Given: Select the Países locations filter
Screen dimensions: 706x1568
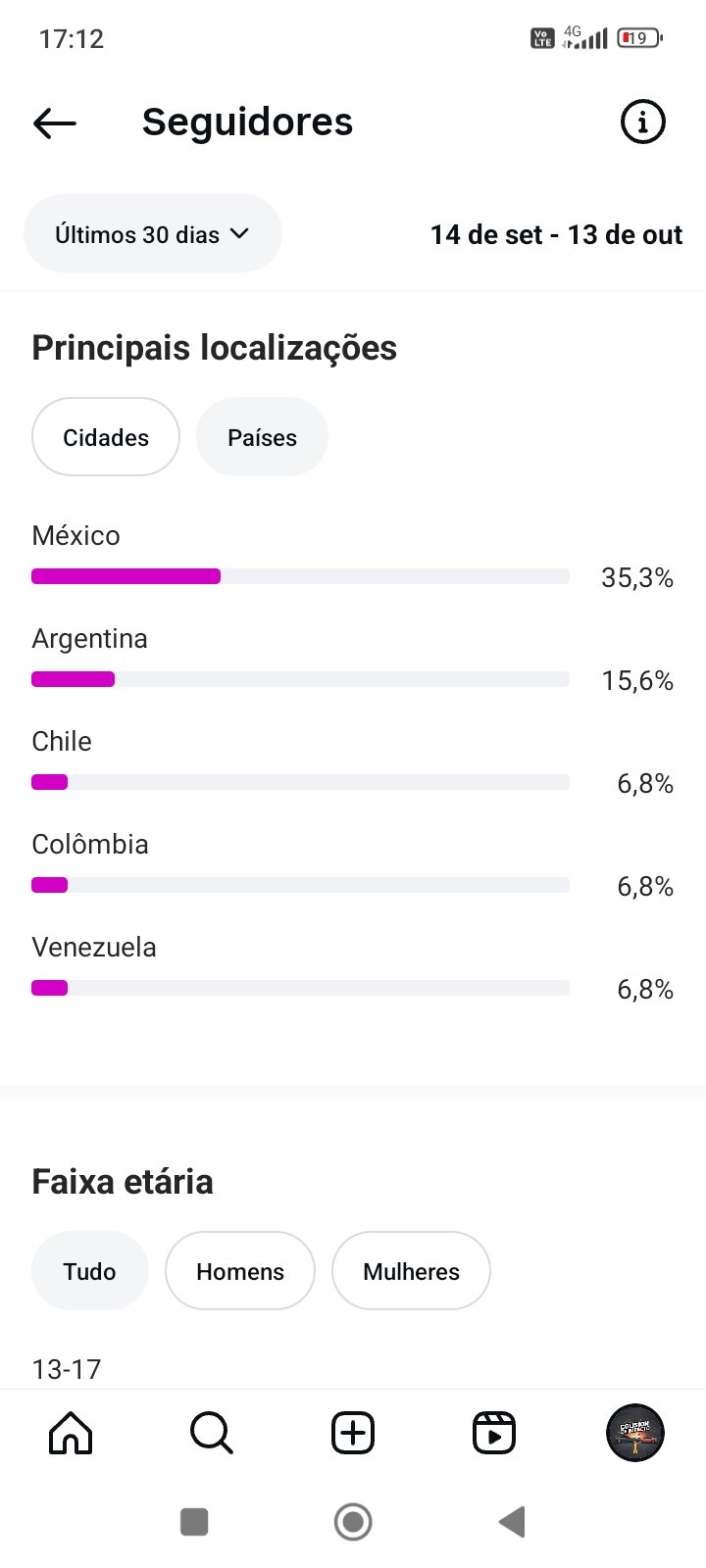Looking at the screenshot, I should [x=262, y=437].
